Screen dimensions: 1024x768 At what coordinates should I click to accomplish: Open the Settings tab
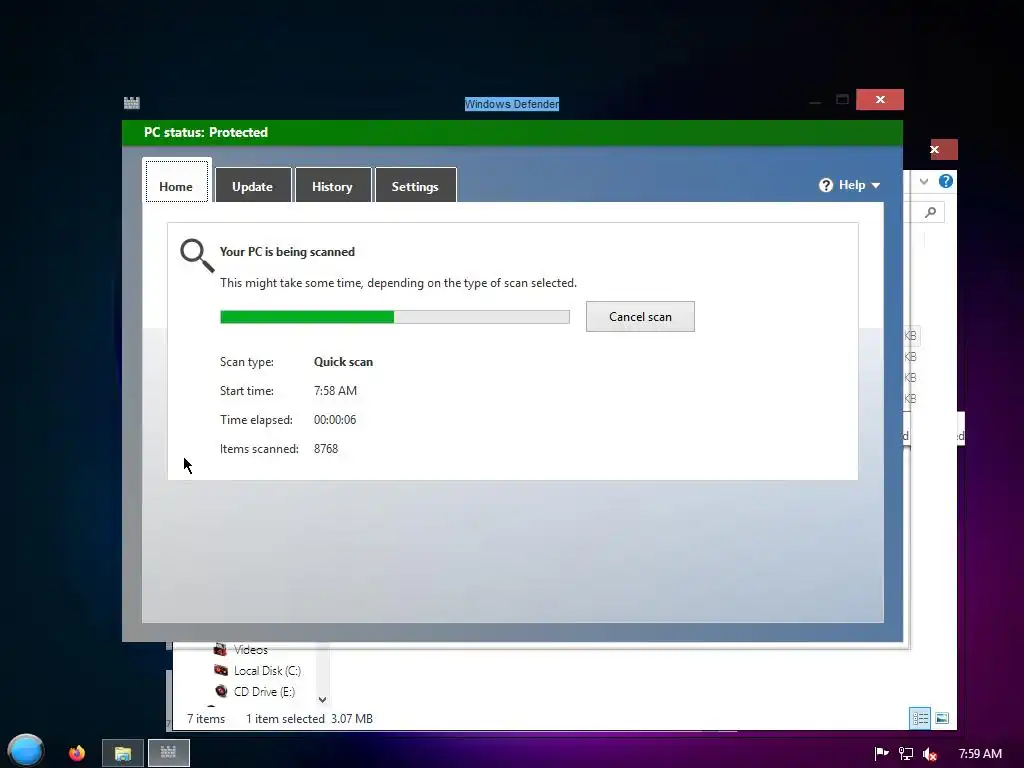click(x=415, y=185)
